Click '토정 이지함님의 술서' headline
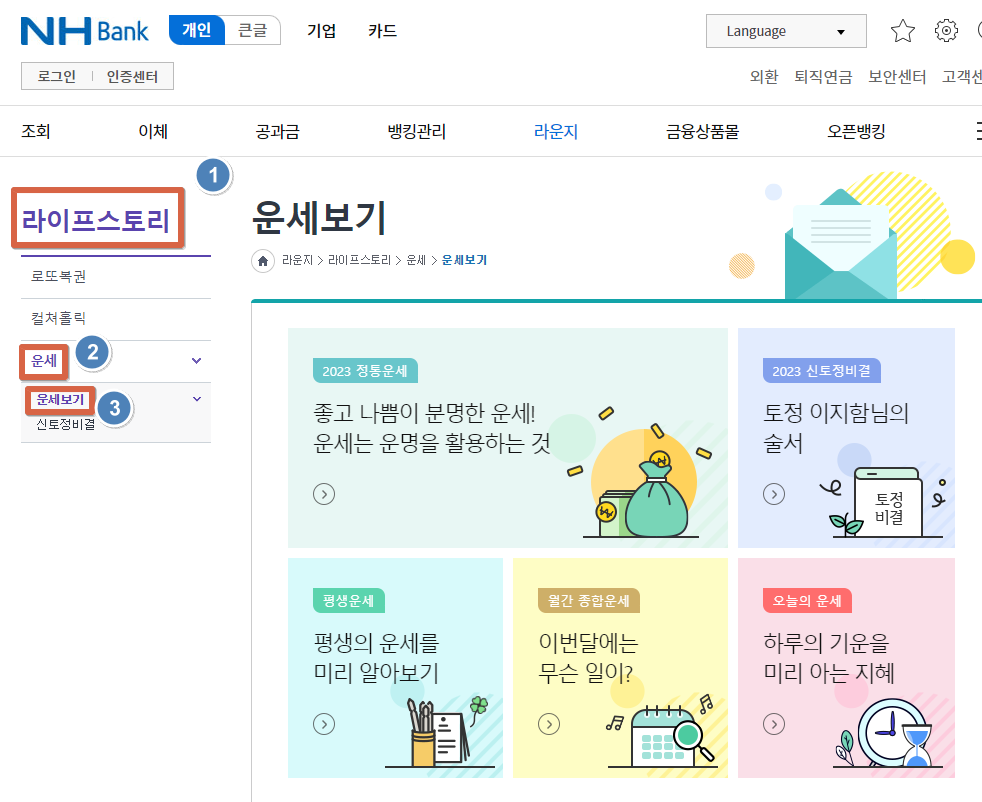Viewport: 982px width, 802px height. [835, 428]
